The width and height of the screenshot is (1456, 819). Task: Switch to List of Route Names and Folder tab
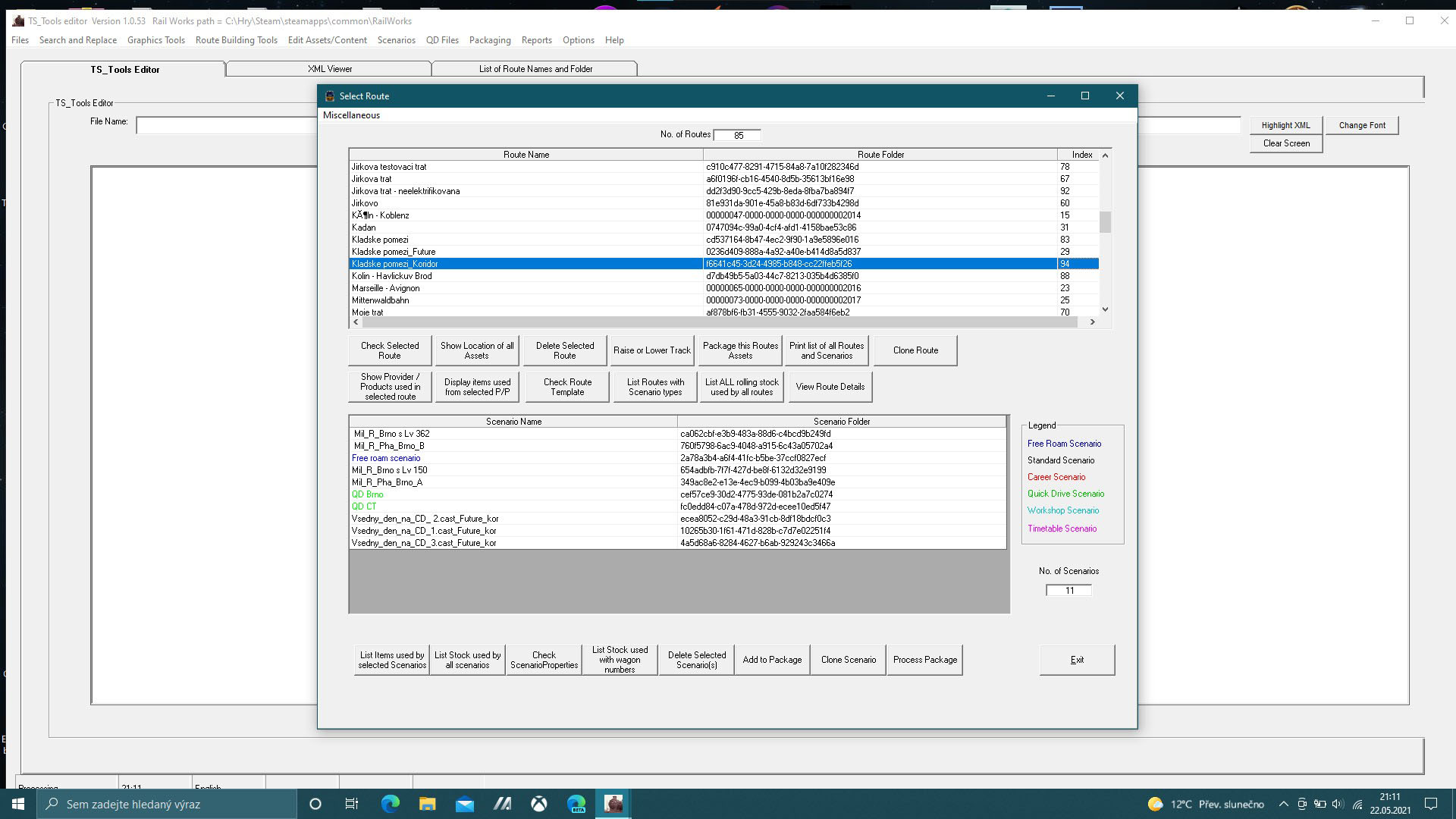tap(535, 69)
